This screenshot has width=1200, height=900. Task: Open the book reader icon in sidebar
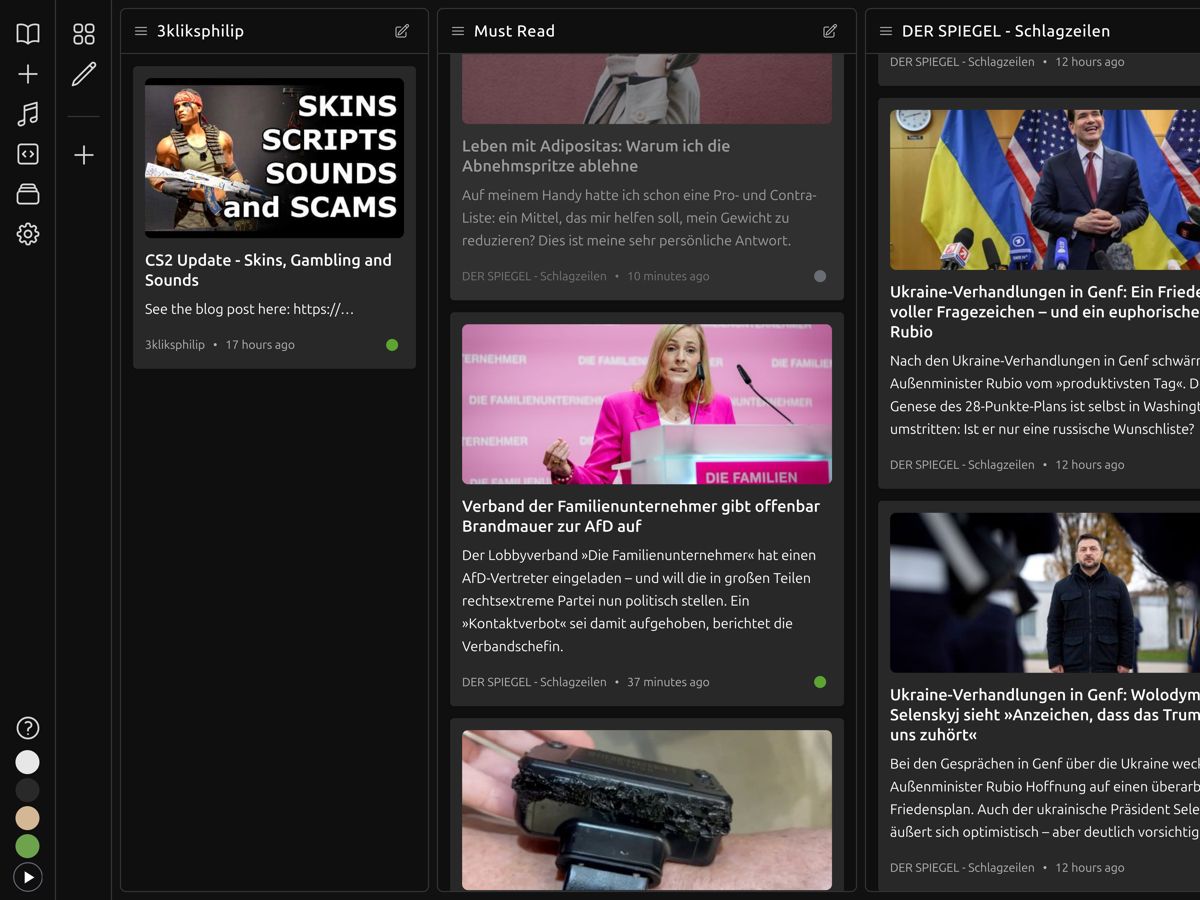tap(28, 34)
